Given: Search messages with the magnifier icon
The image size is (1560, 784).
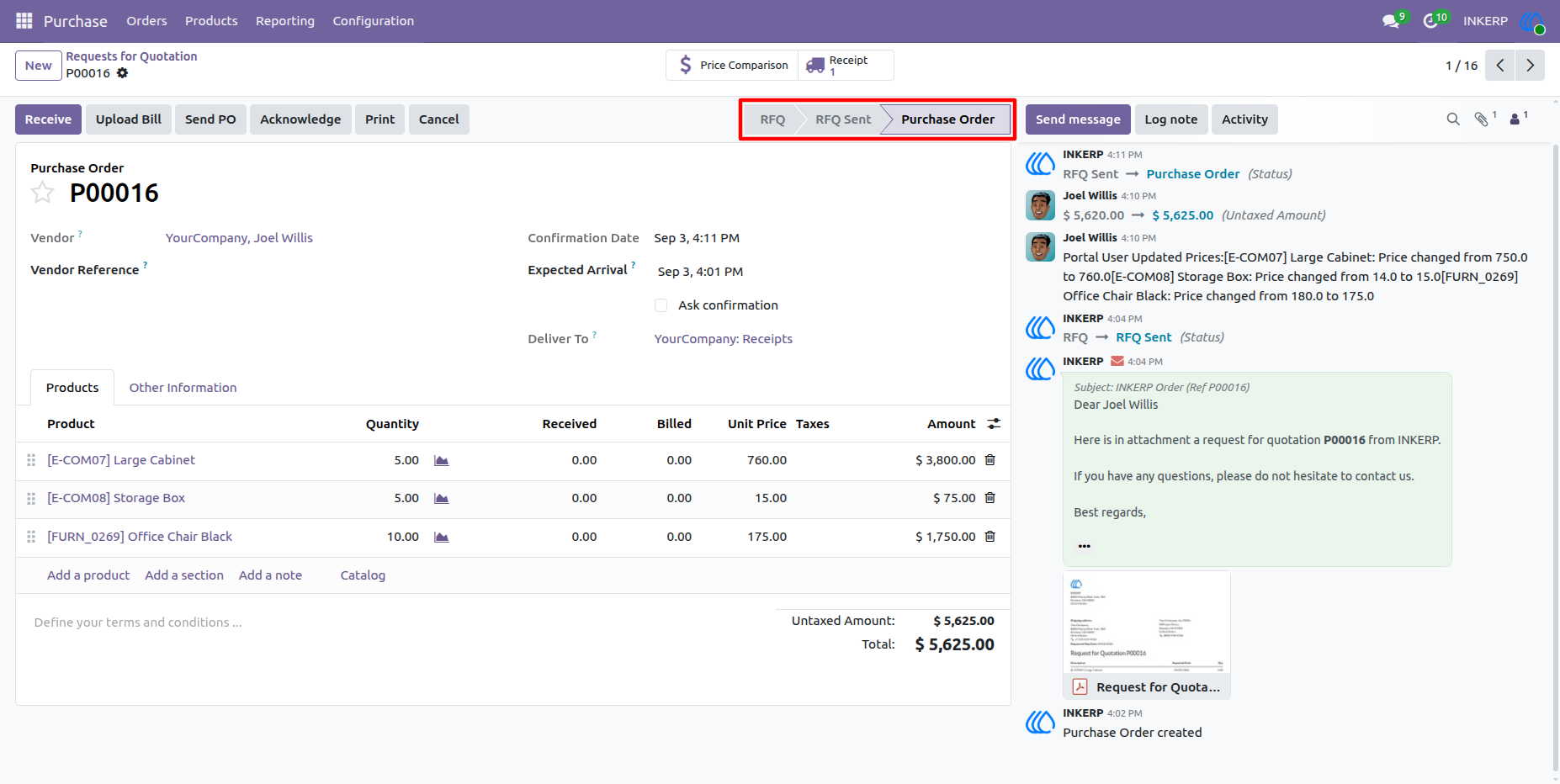Looking at the screenshot, I should 1453,119.
